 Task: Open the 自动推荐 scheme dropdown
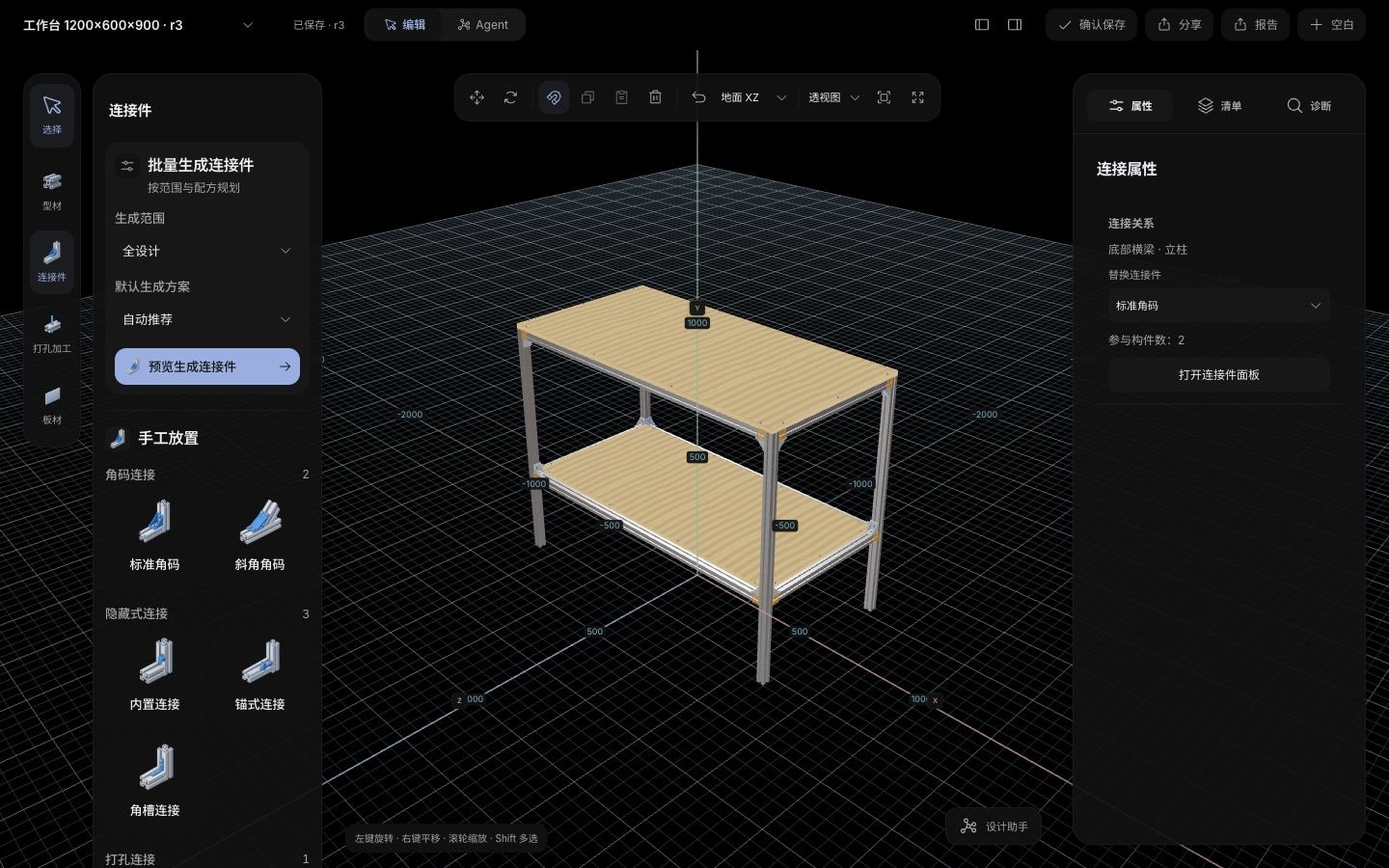206,319
